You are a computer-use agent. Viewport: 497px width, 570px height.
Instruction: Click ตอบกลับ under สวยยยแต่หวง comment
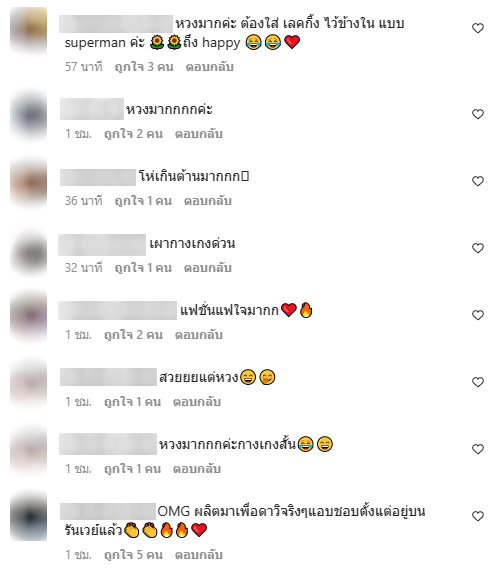(x=197, y=402)
